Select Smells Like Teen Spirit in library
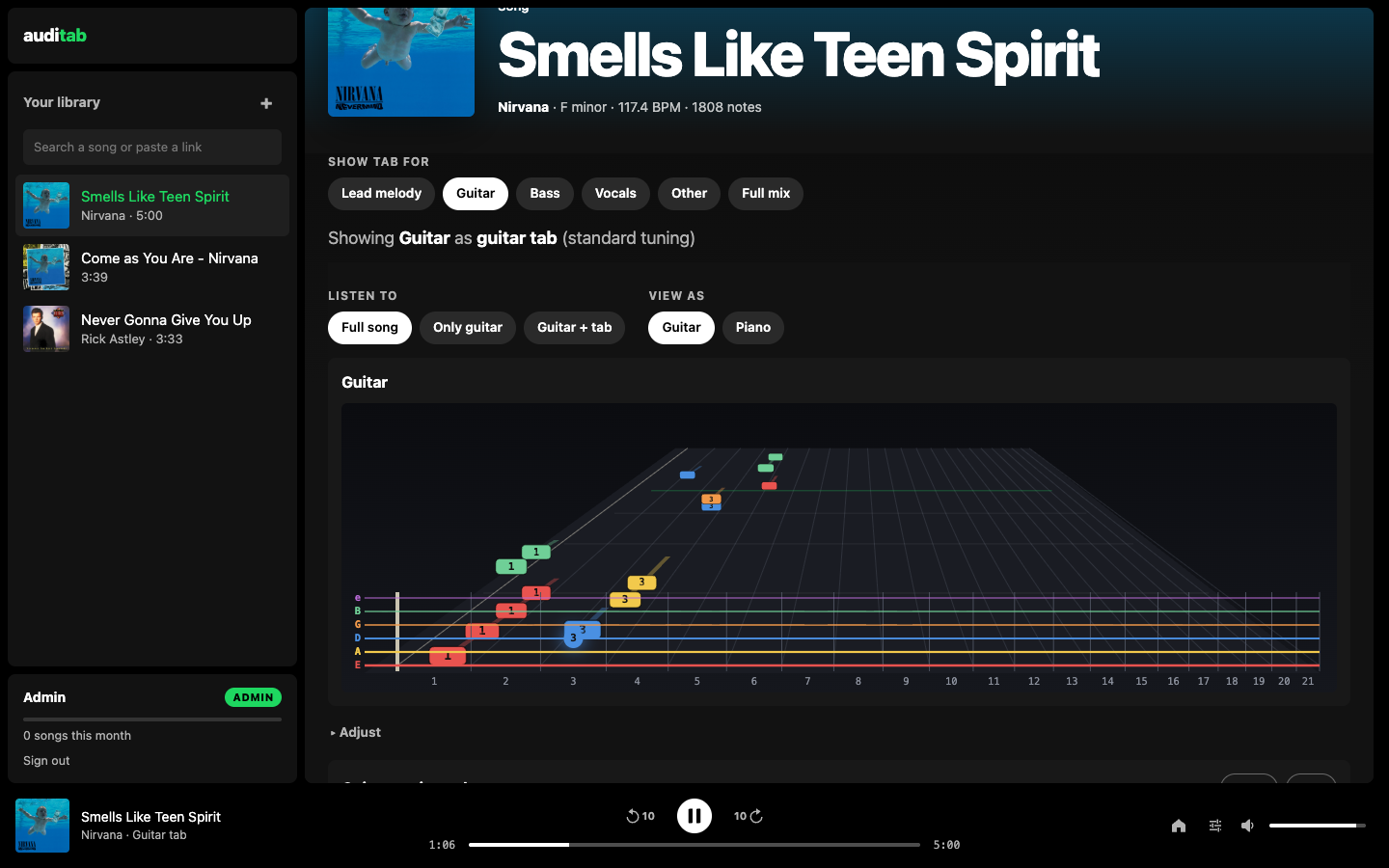 coord(152,205)
